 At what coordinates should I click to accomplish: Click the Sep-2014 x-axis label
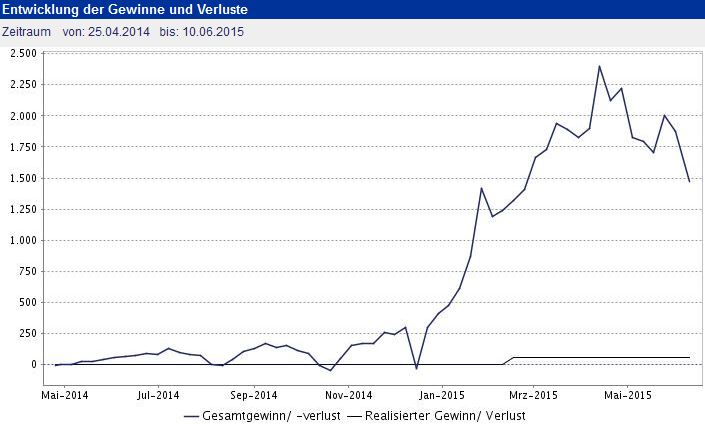click(254, 395)
